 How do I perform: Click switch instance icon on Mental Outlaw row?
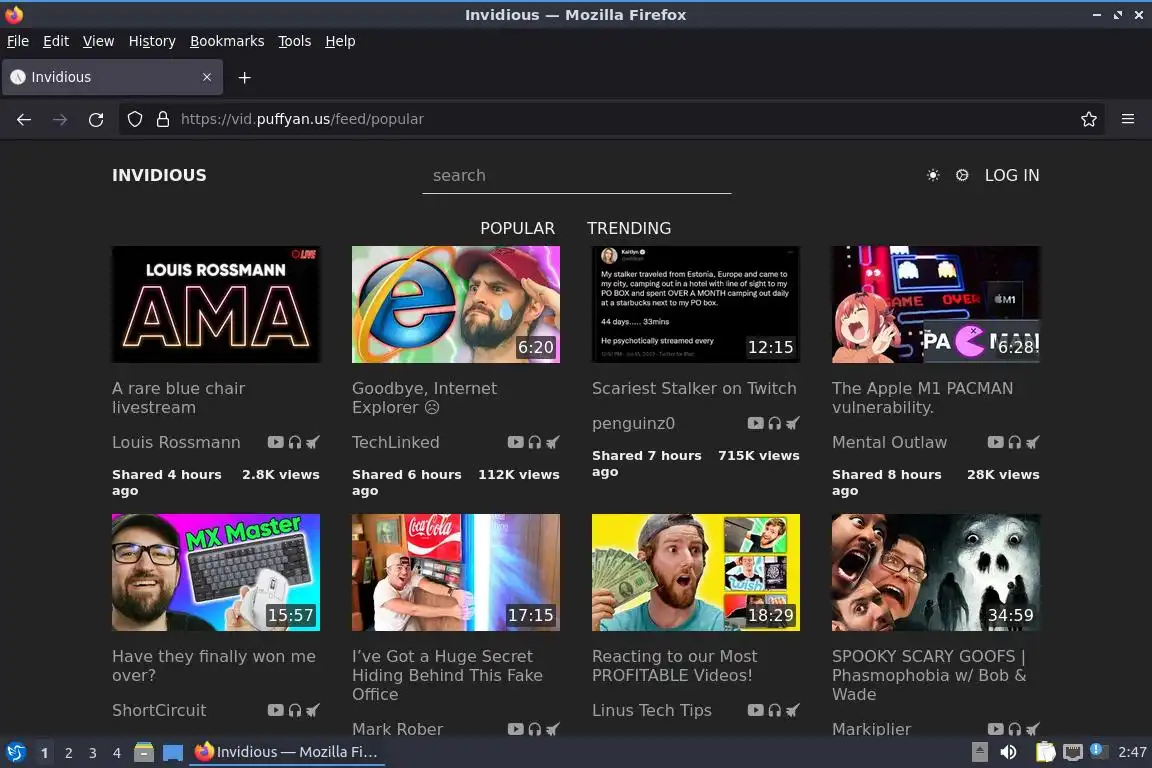(1033, 442)
